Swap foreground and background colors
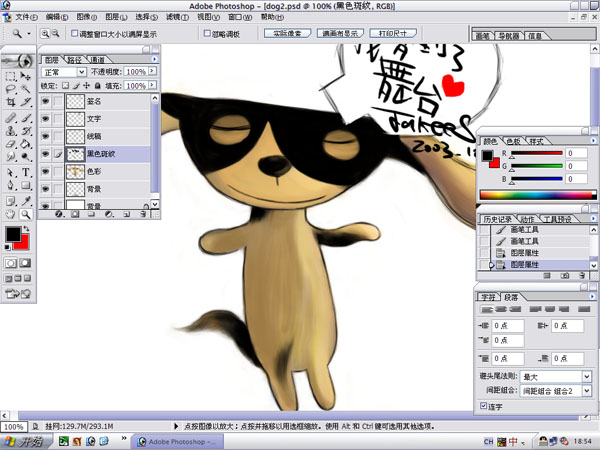 26,229
